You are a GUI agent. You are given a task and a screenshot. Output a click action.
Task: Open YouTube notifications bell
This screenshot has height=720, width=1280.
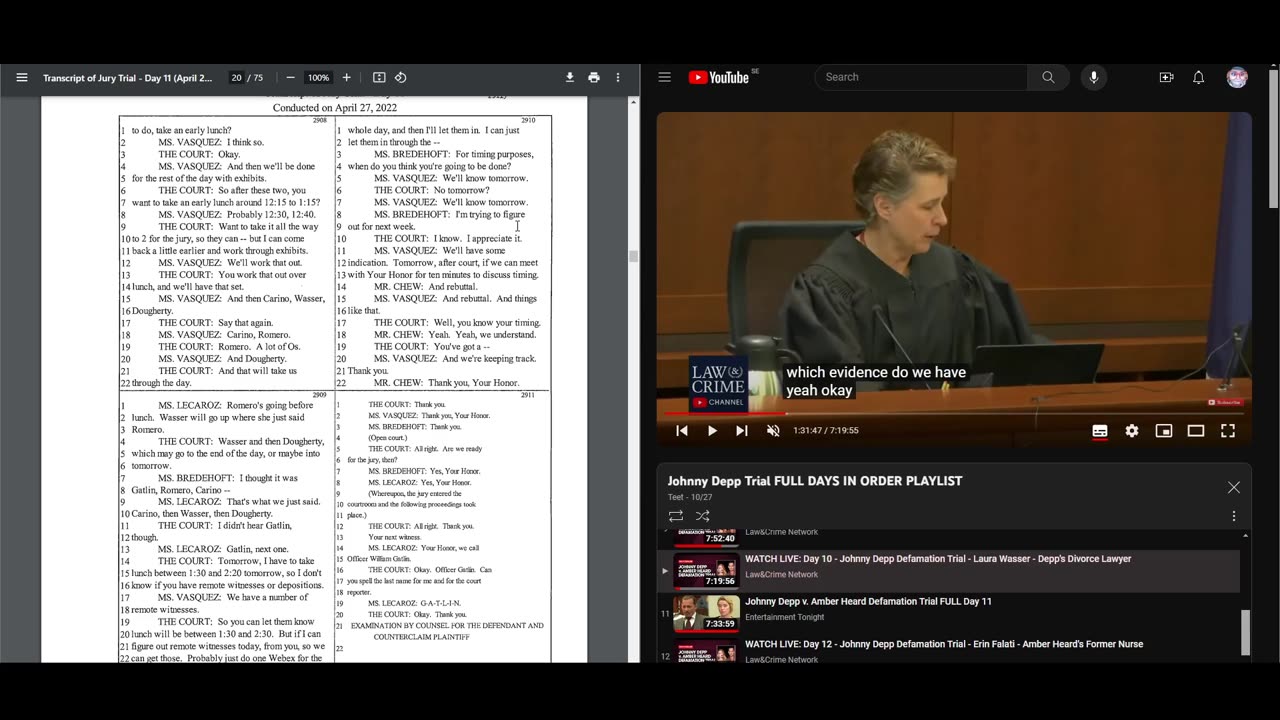click(1198, 77)
